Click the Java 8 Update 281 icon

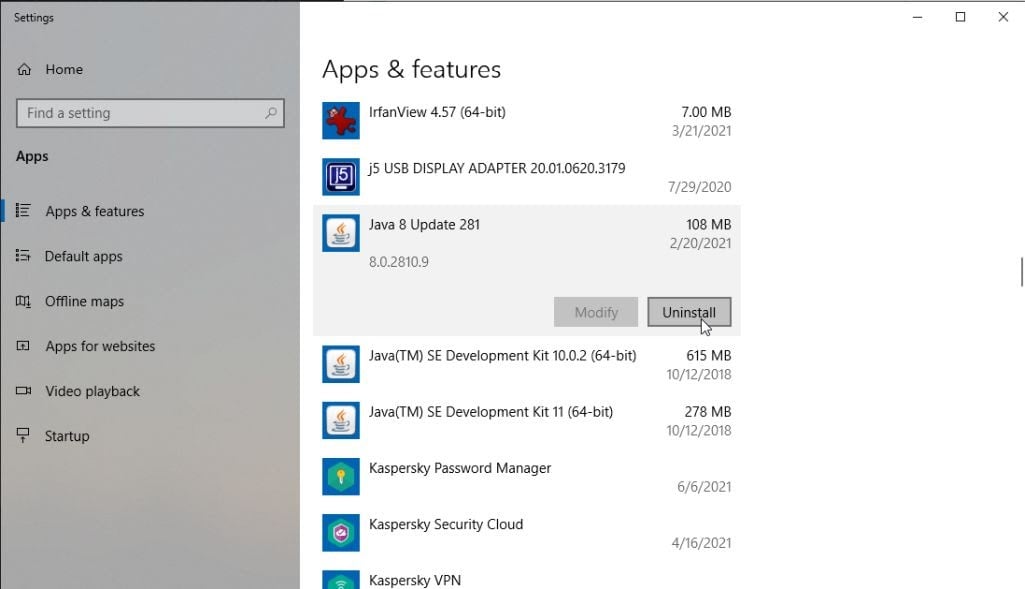tap(341, 233)
